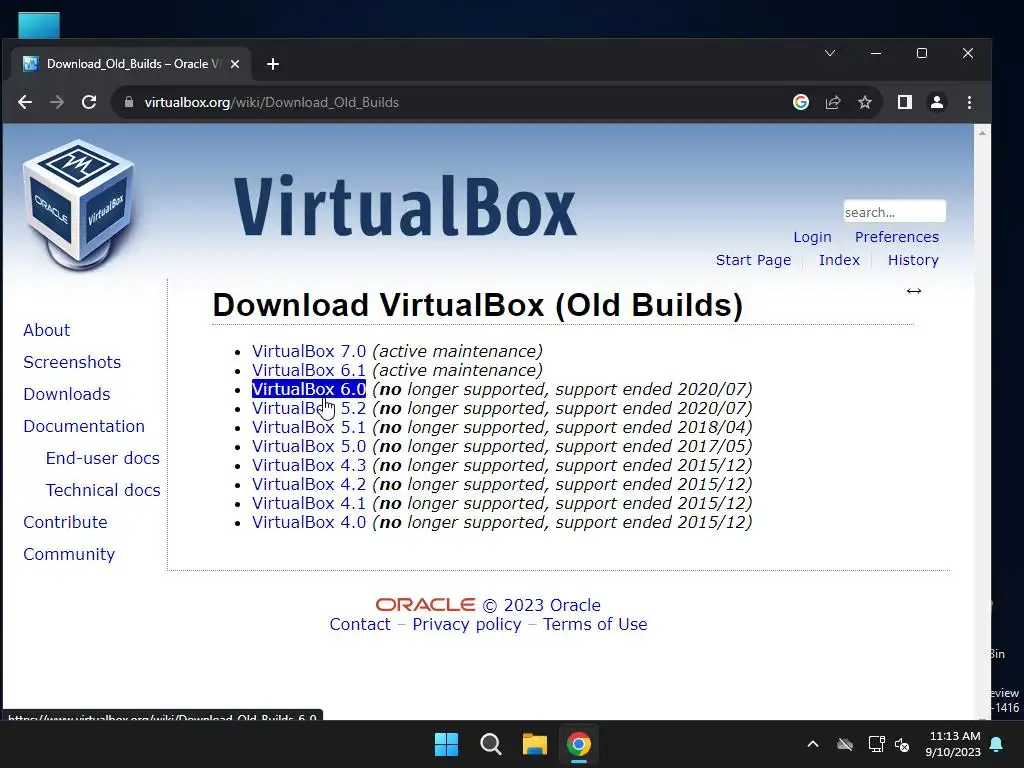Open VirtualBox 5.0 builds
The image size is (1024, 768).
point(309,446)
